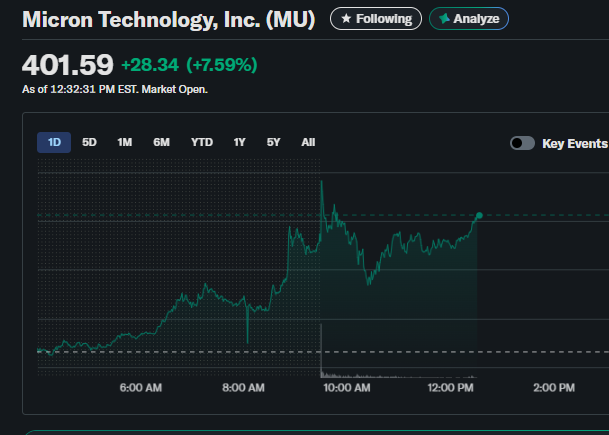Click the 2:00 PM axis label
The image size is (609, 435).
(x=554, y=388)
